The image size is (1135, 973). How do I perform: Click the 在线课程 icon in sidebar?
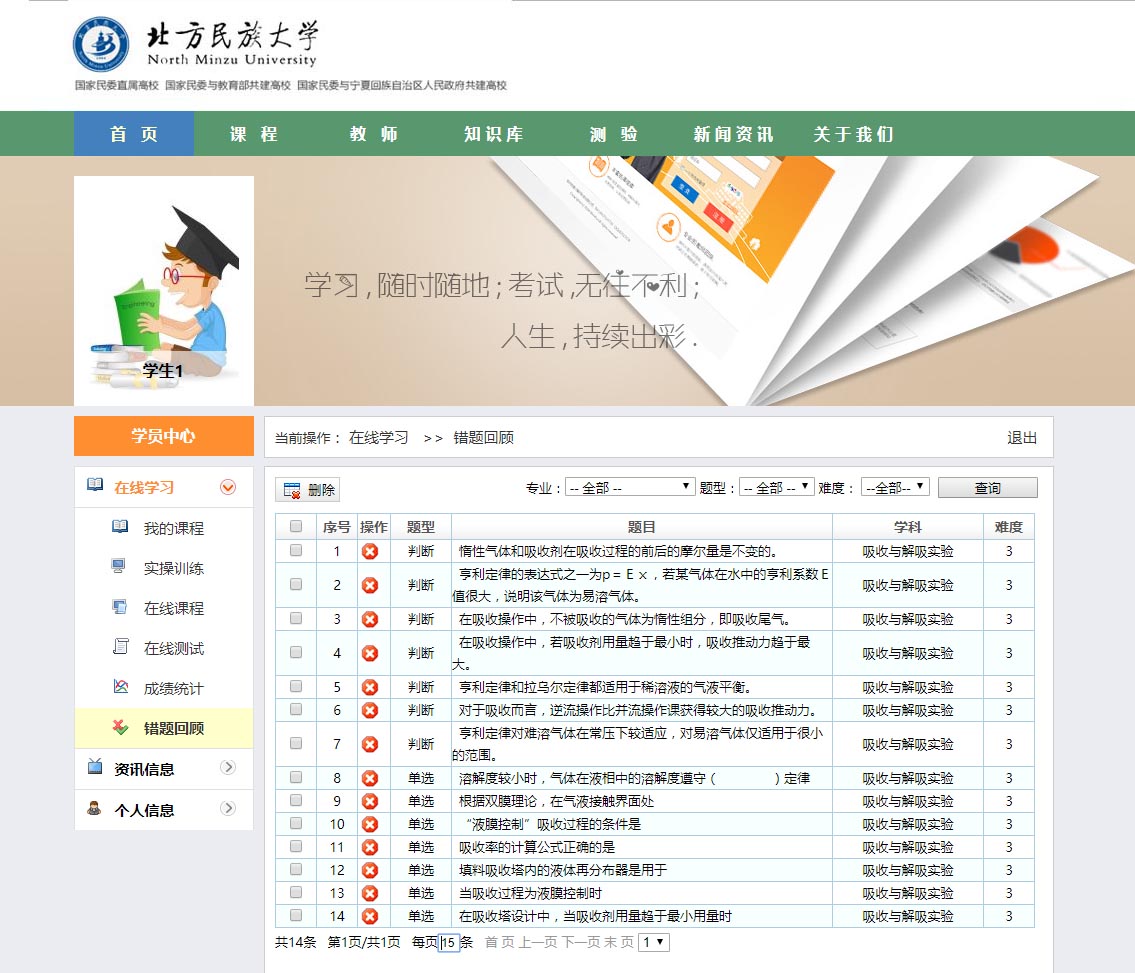point(120,607)
